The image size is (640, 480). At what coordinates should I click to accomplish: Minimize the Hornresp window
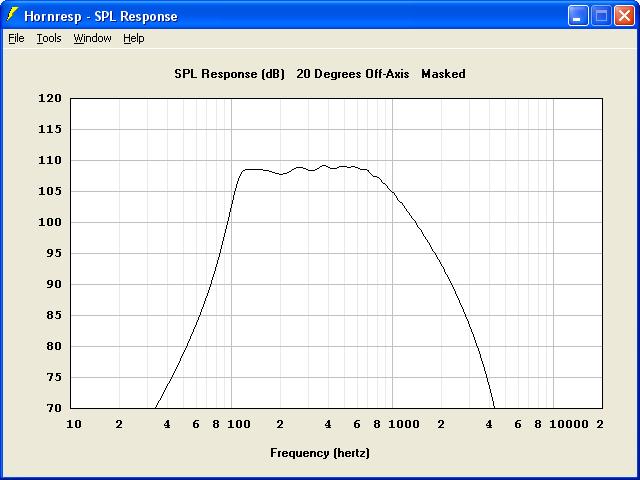[578, 16]
